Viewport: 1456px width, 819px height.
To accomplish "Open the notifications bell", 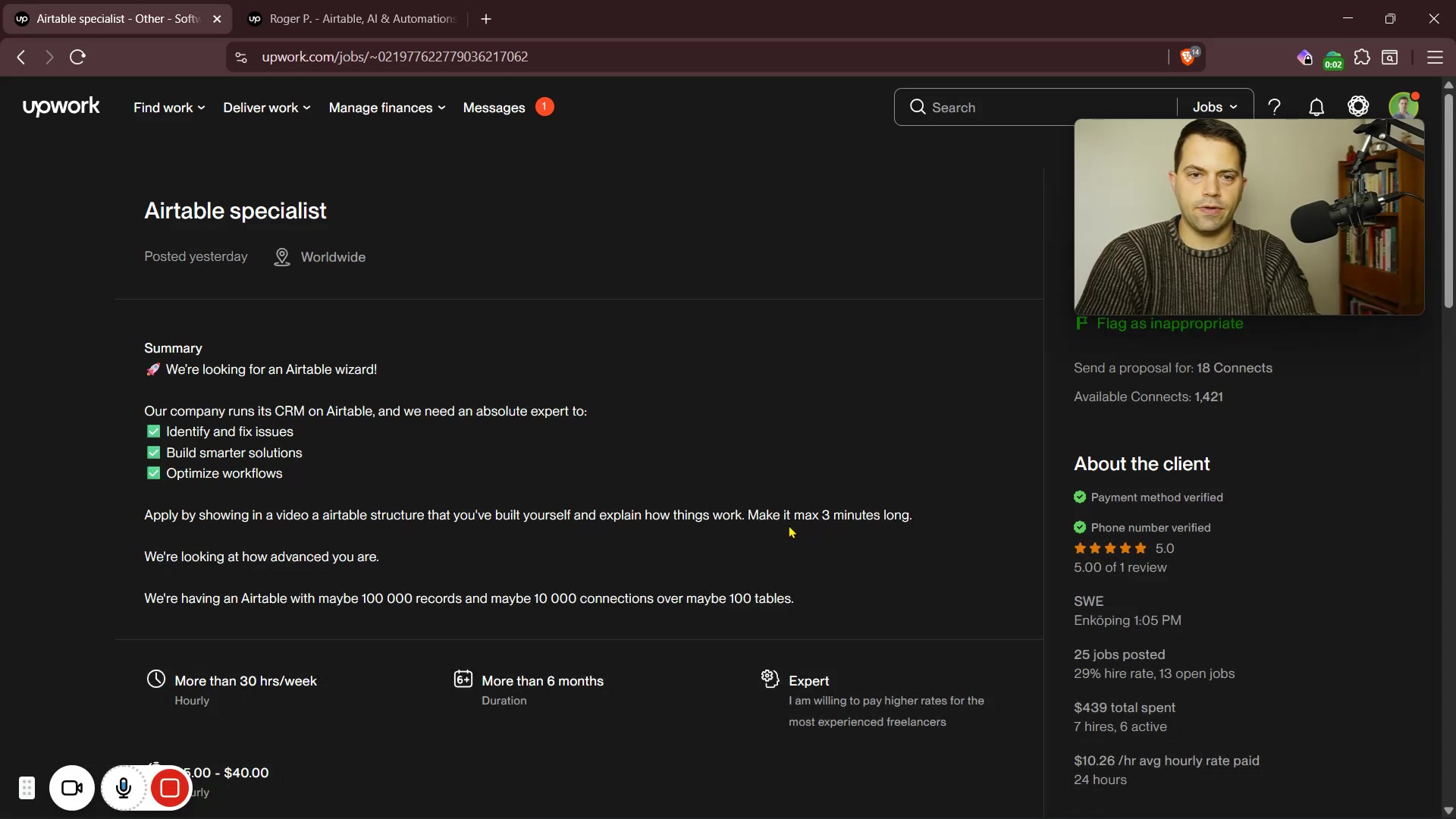I will (x=1316, y=108).
